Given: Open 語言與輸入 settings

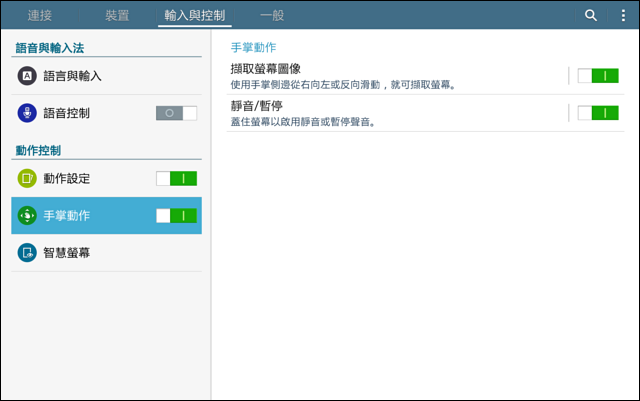Looking at the screenshot, I should pos(107,76).
